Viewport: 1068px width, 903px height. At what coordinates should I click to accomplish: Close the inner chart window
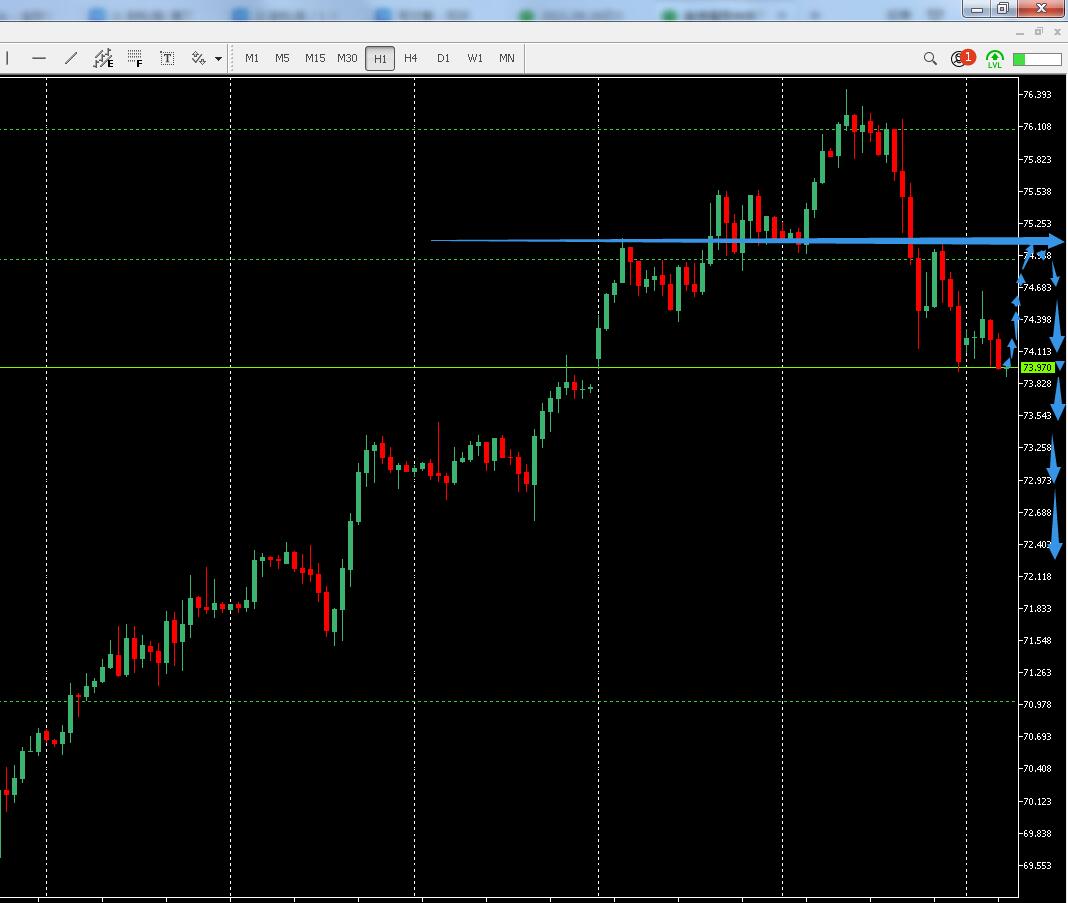click(1058, 31)
